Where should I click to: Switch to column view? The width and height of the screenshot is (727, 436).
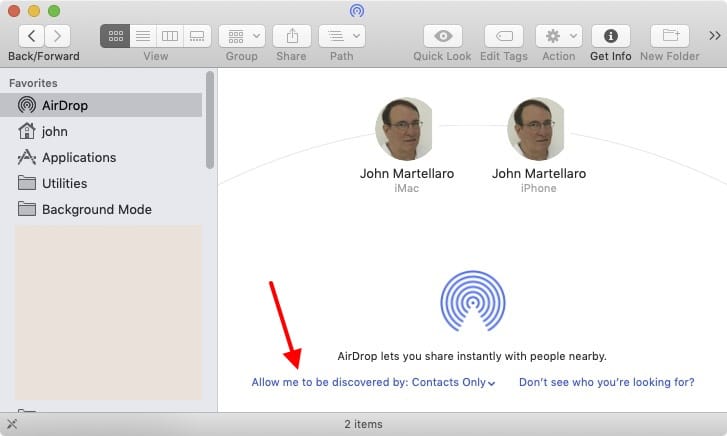tap(170, 36)
